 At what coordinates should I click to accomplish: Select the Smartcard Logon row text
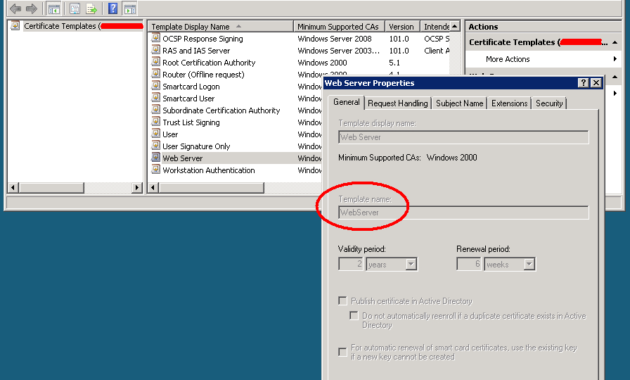(x=191, y=86)
